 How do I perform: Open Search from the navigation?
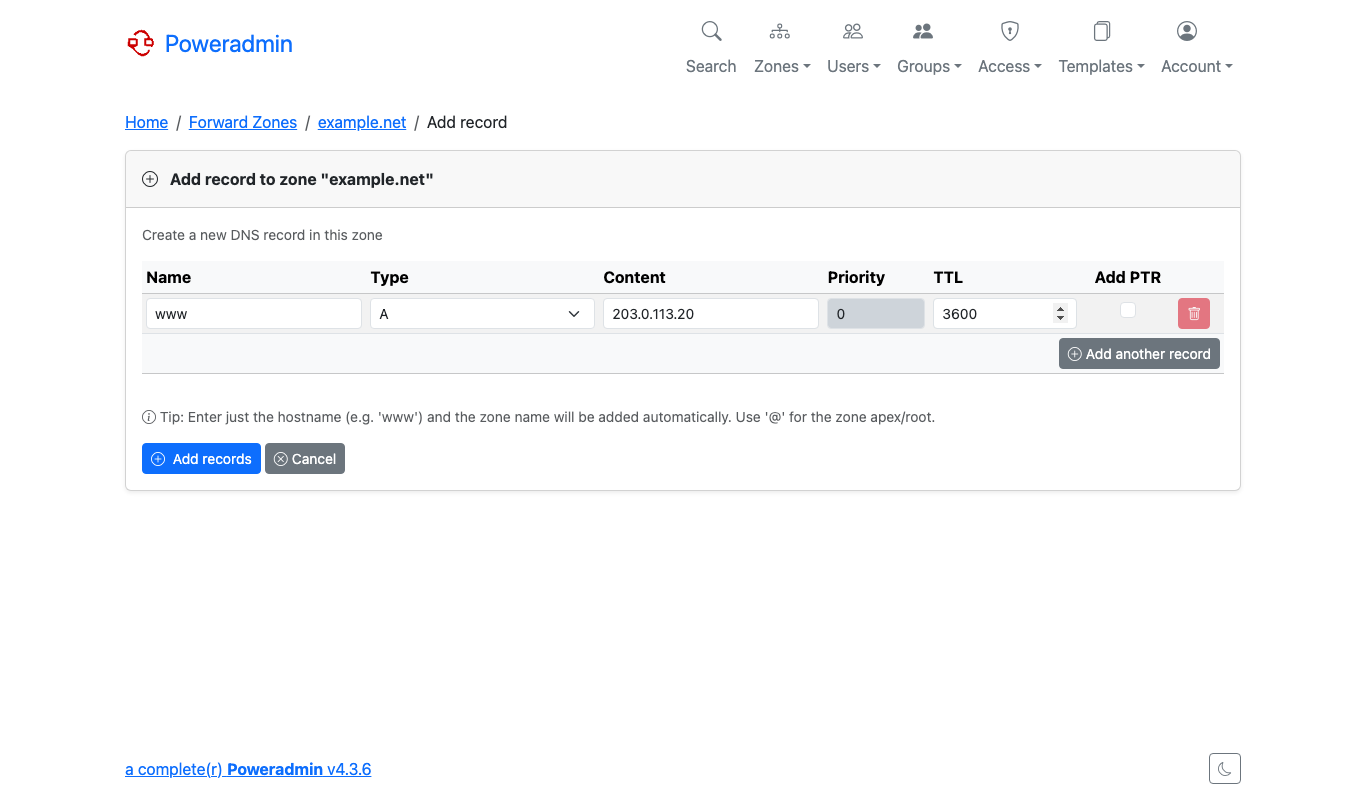pyautogui.click(x=711, y=66)
